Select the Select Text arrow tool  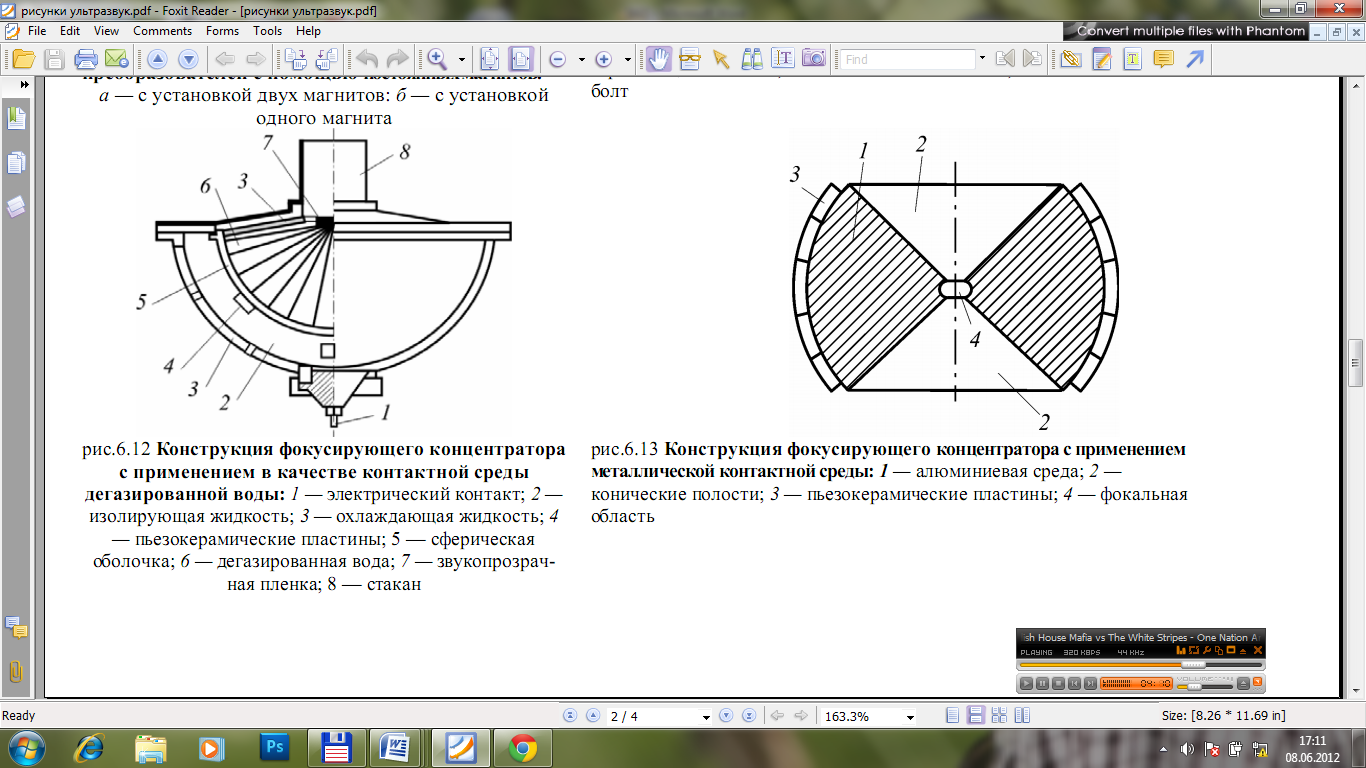(720, 58)
